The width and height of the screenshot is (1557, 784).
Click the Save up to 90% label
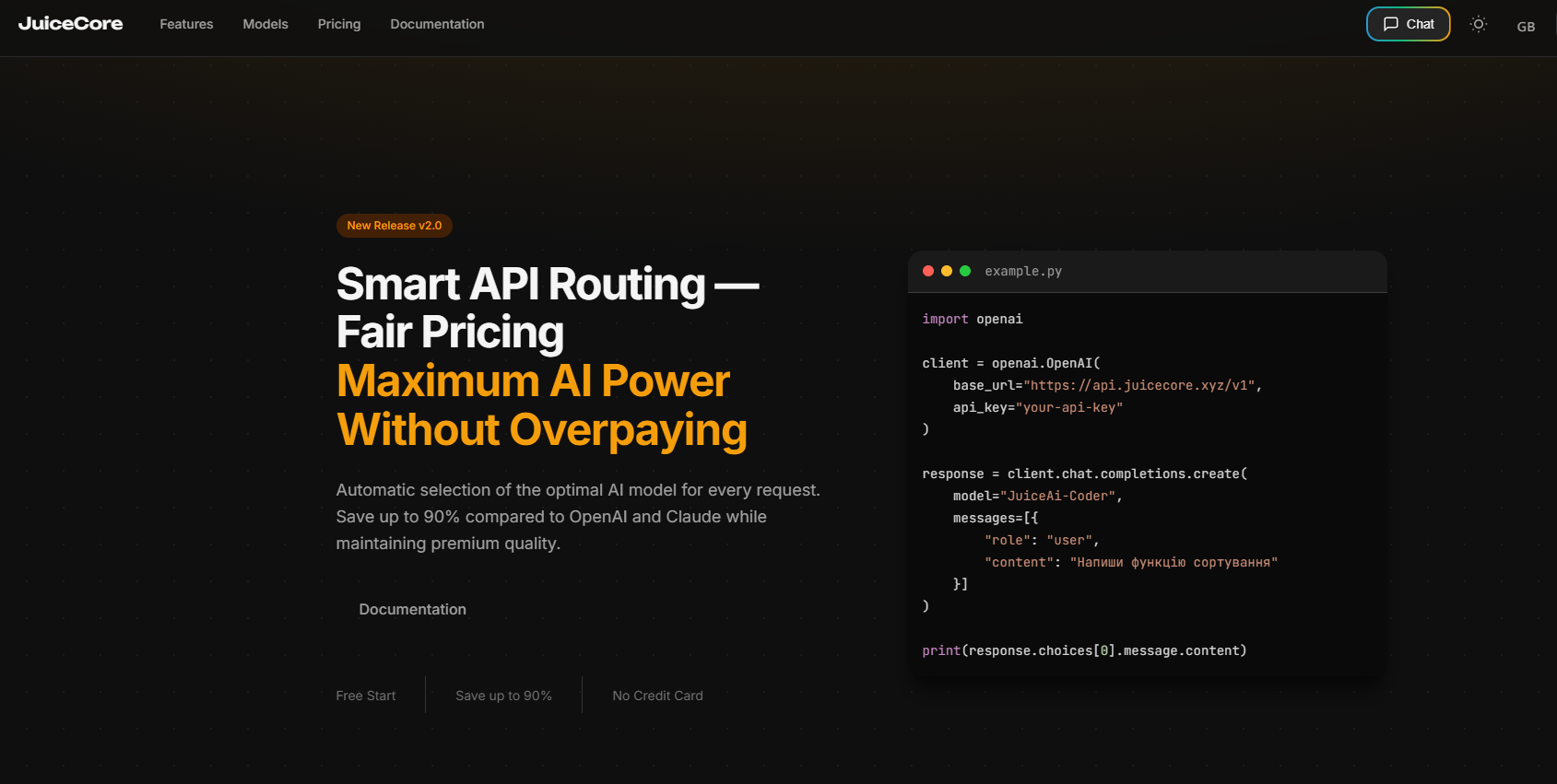click(503, 696)
